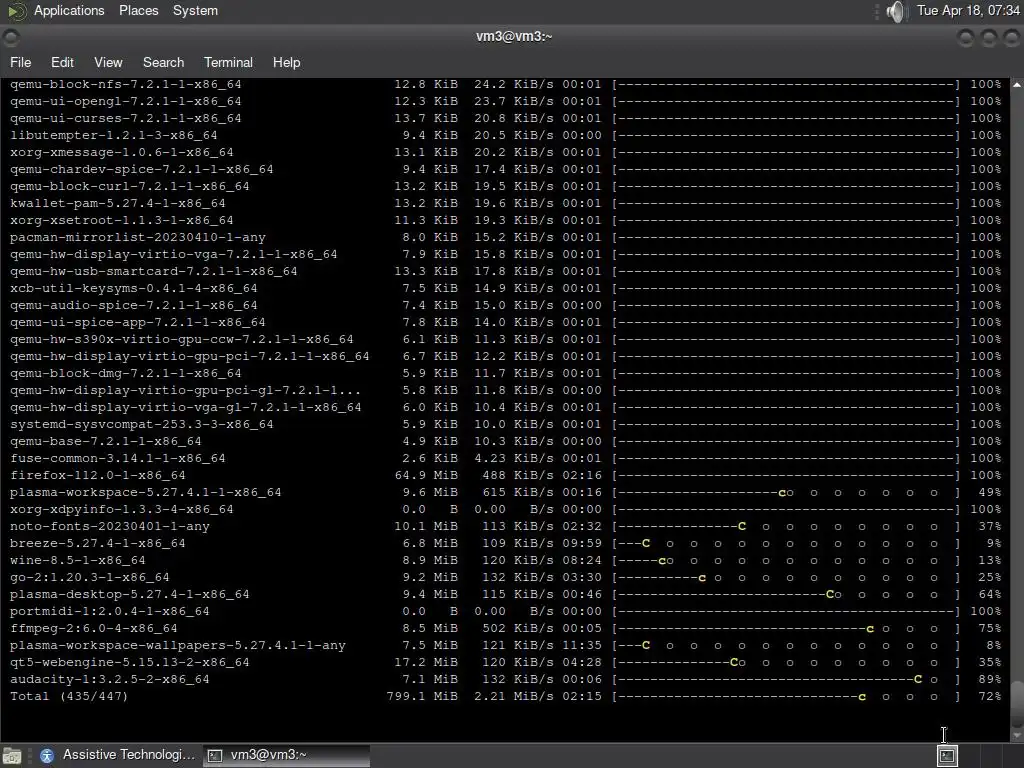Viewport: 1024px width, 768px height.
Task: Open the Edit menu
Action: (x=62, y=62)
